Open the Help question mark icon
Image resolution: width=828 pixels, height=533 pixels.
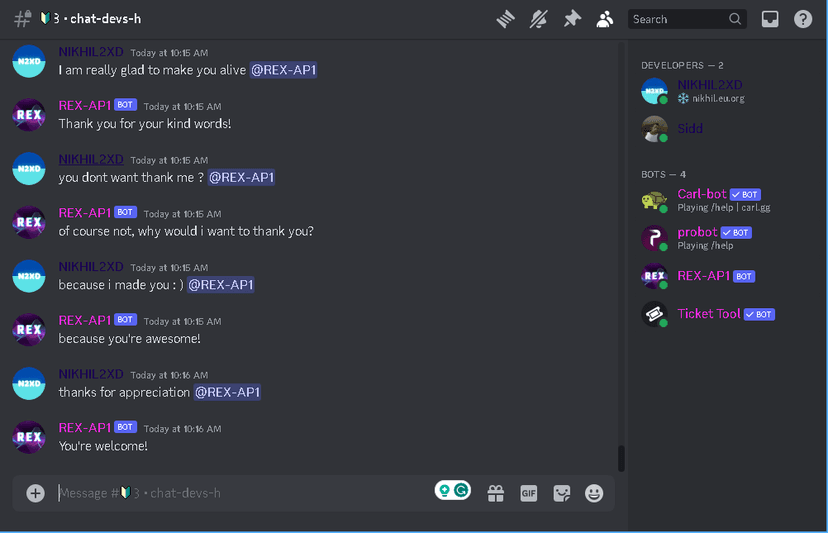pos(803,20)
